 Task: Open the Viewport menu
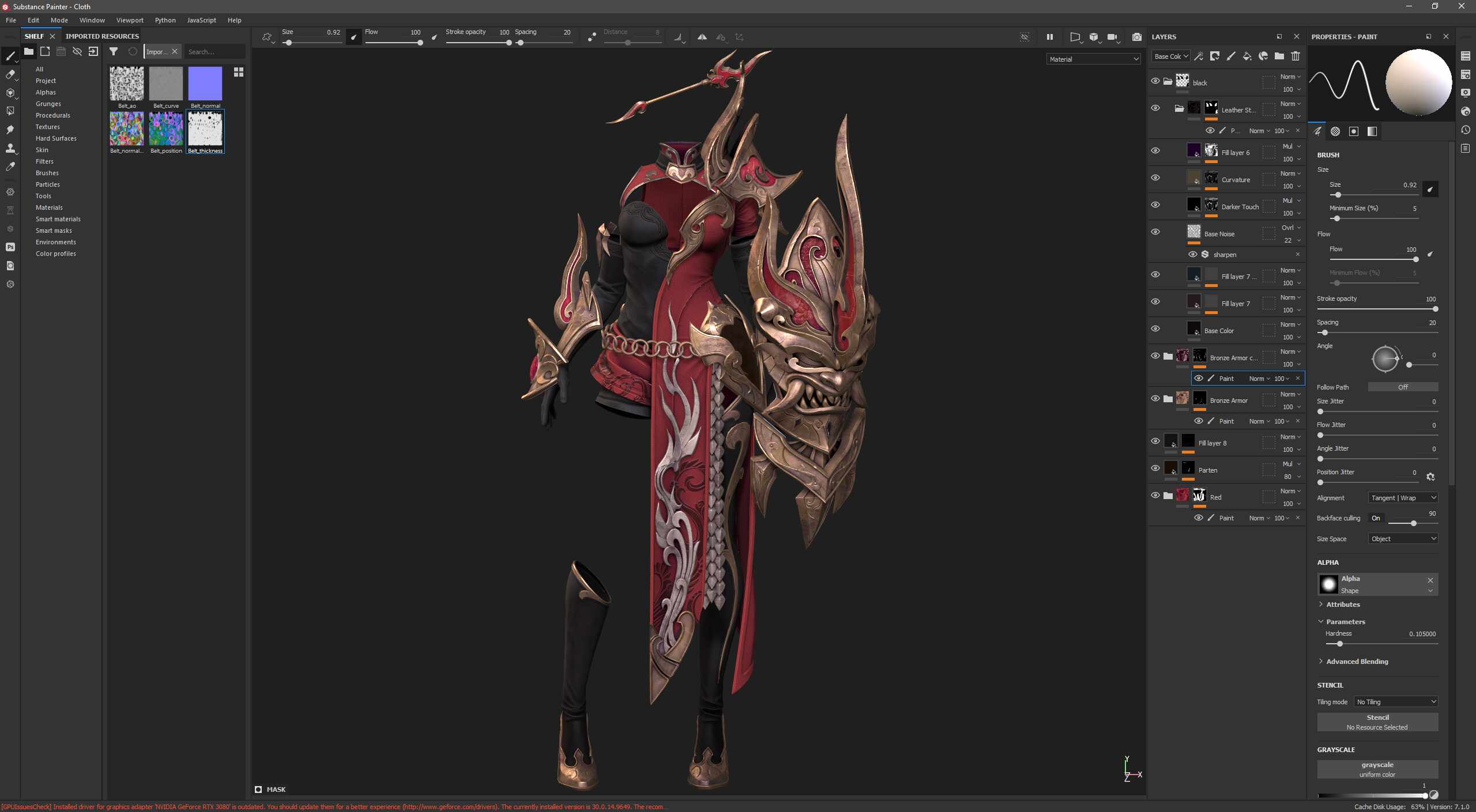(x=129, y=20)
